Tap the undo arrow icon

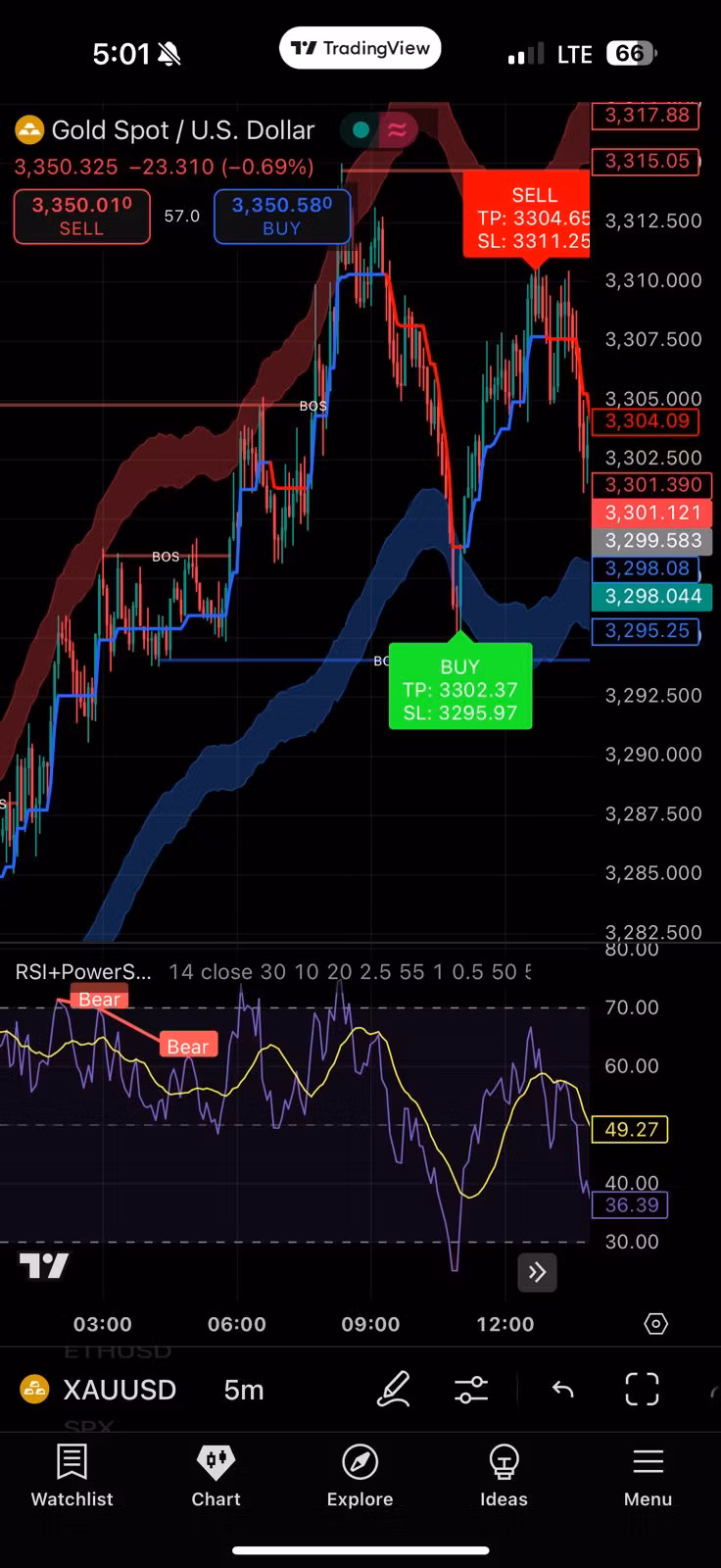tap(562, 1390)
